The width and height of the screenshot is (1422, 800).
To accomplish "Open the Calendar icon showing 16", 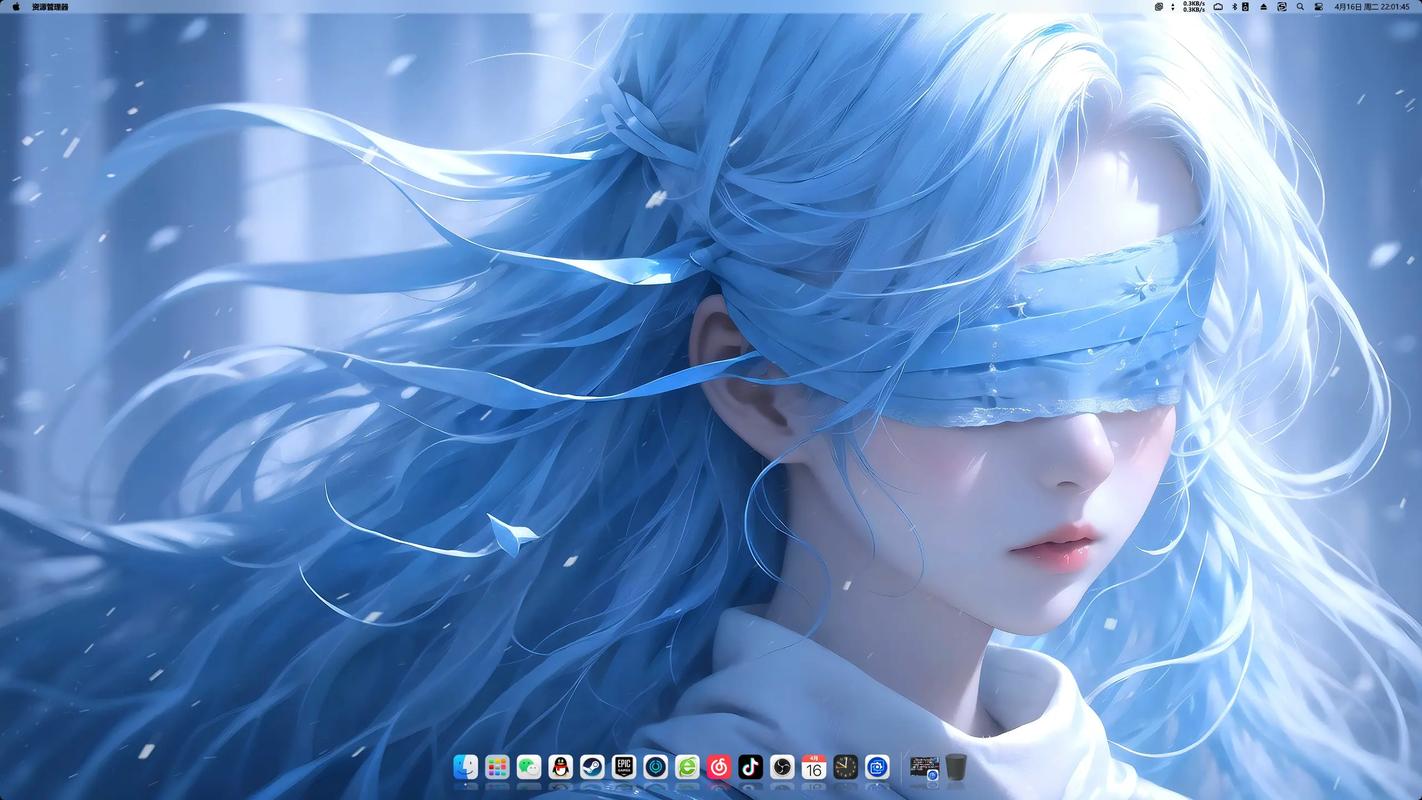I will coord(814,767).
